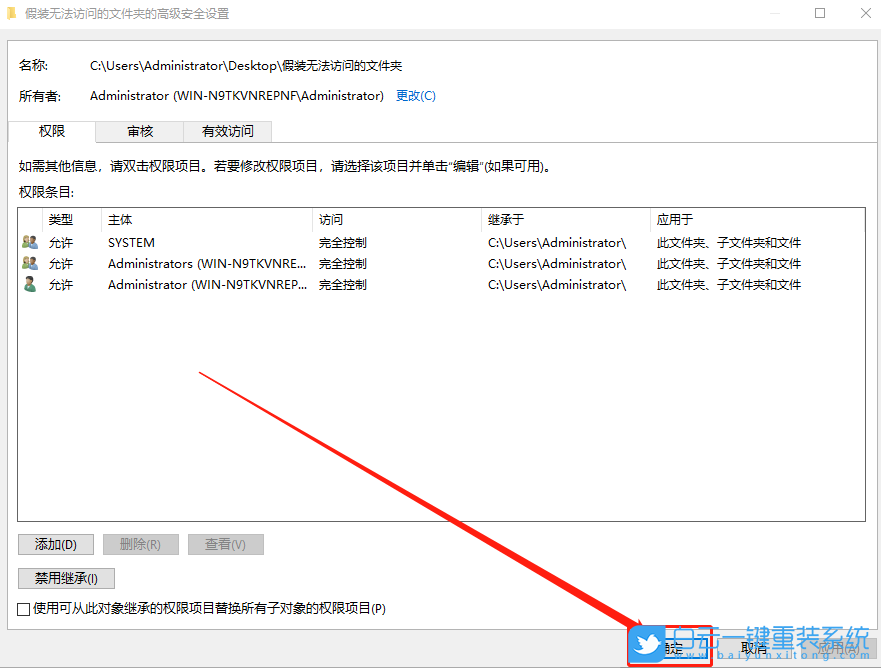Screen dimensions: 881x668
Task: Switch to the 审核 tab
Action: click(x=139, y=130)
